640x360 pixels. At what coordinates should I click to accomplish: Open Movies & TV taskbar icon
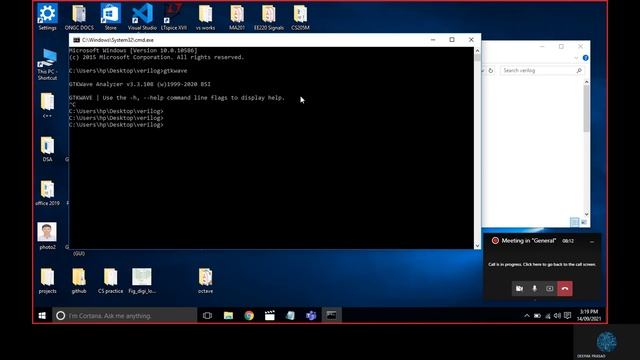pos(270,316)
